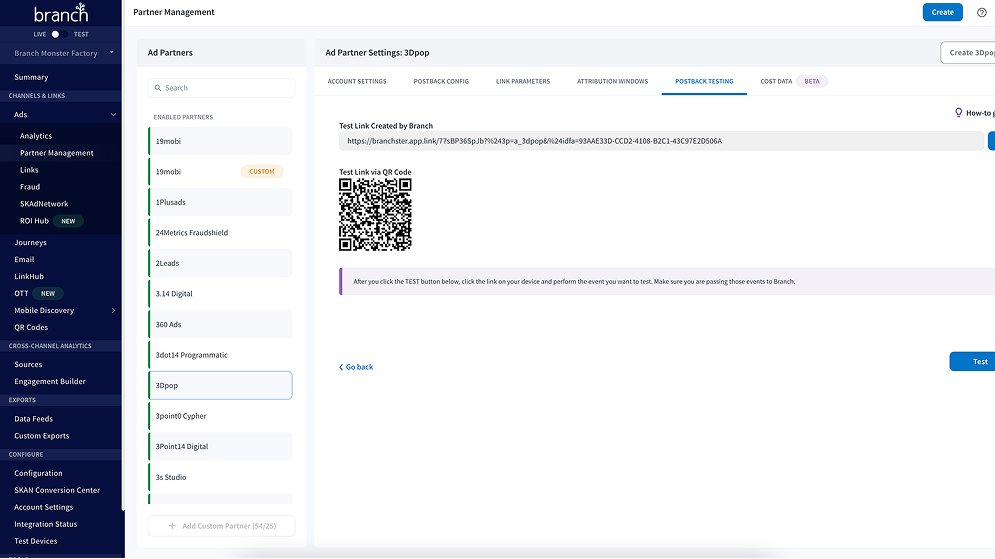Select the 3Dpop partner
The width and height of the screenshot is (995, 559).
click(x=220, y=386)
